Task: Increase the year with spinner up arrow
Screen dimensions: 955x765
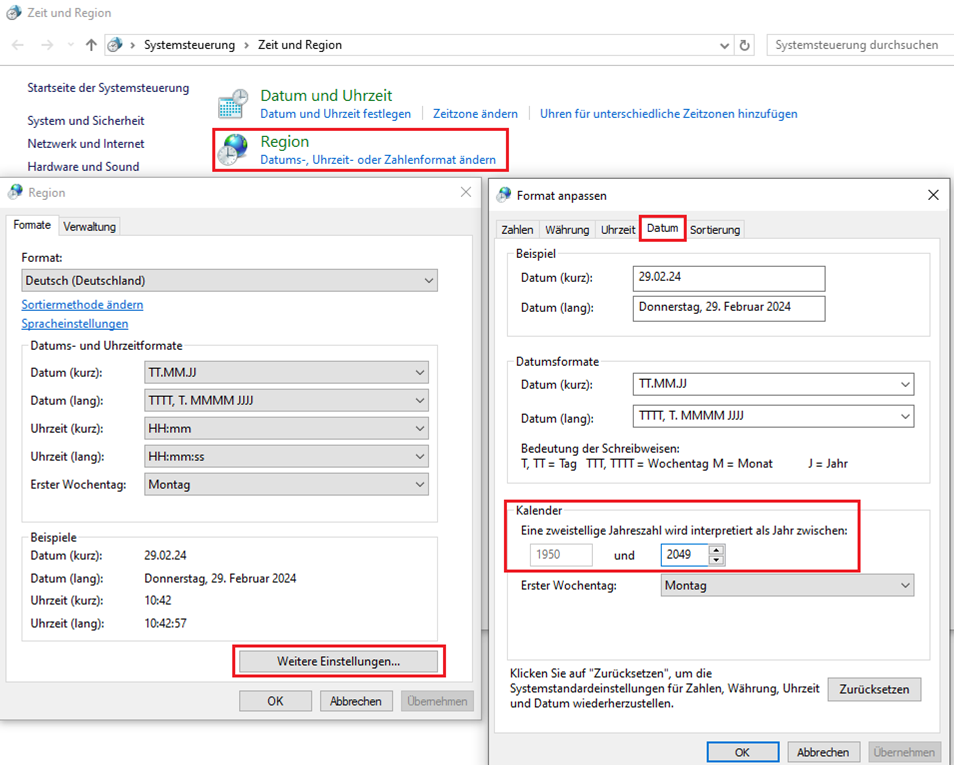Action: point(716,549)
